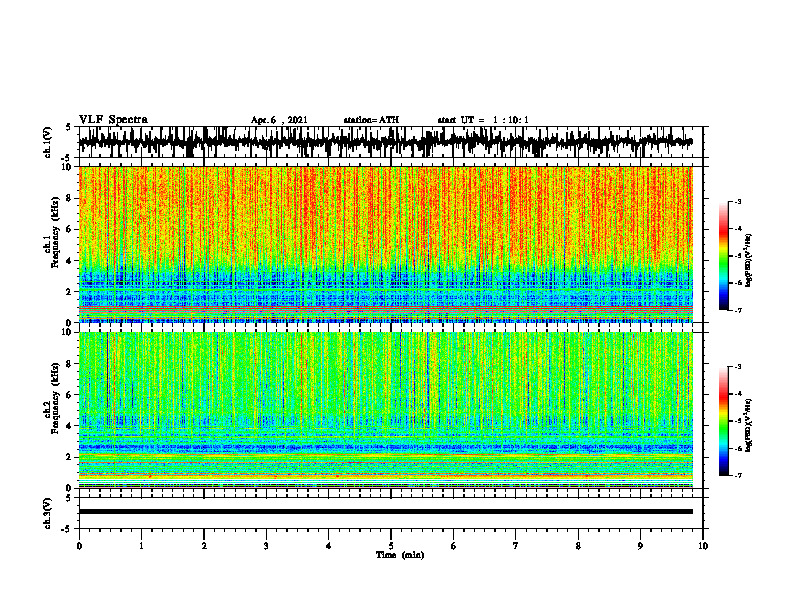The height and width of the screenshot is (612, 792).
Task: Click the "6" kHz tick of ch.1 spectrogram
Action: pyautogui.click(x=70, y=229)
